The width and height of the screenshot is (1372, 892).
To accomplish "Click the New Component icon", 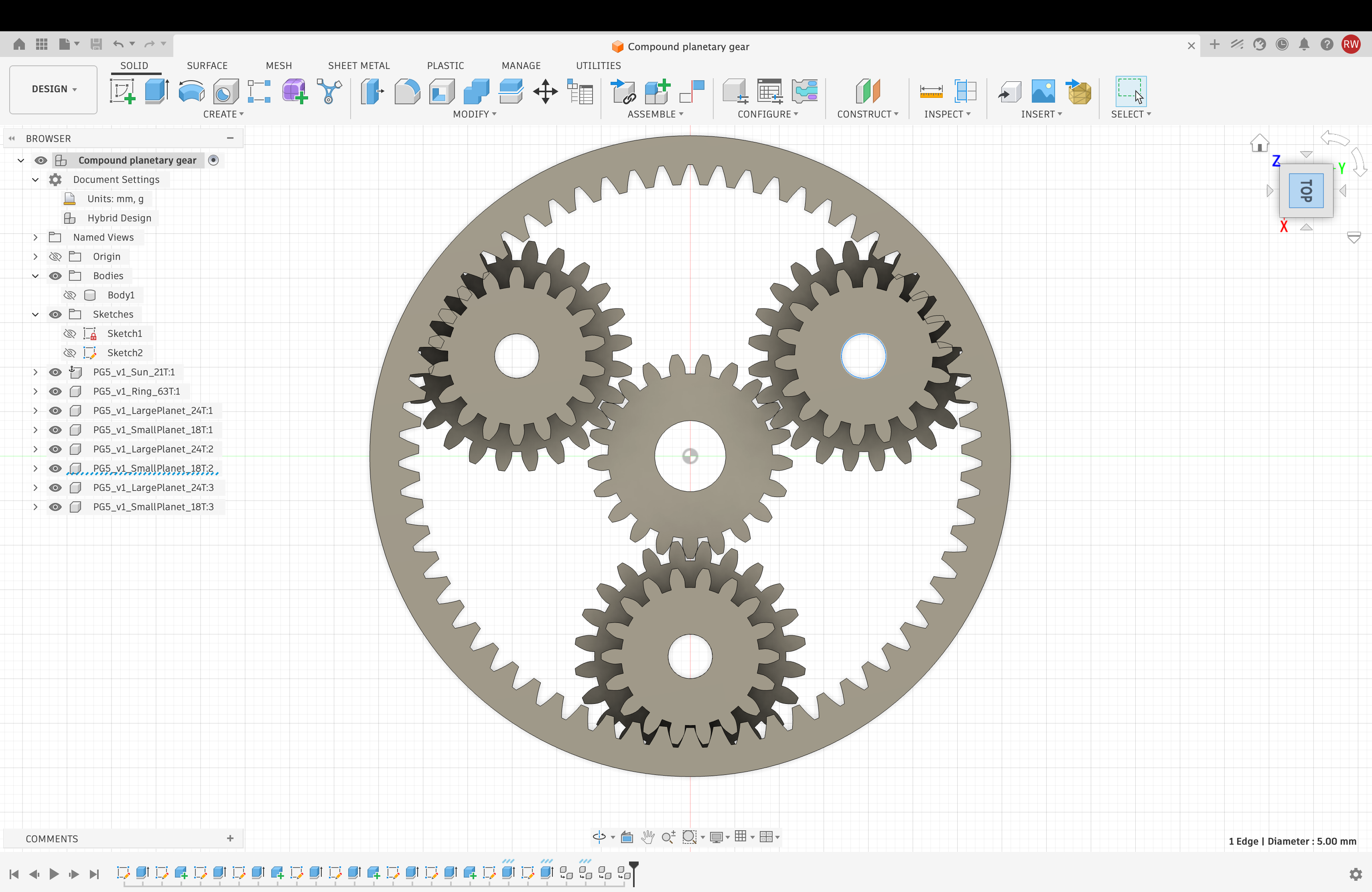I will pyautogui.click(x=657, y=91).
